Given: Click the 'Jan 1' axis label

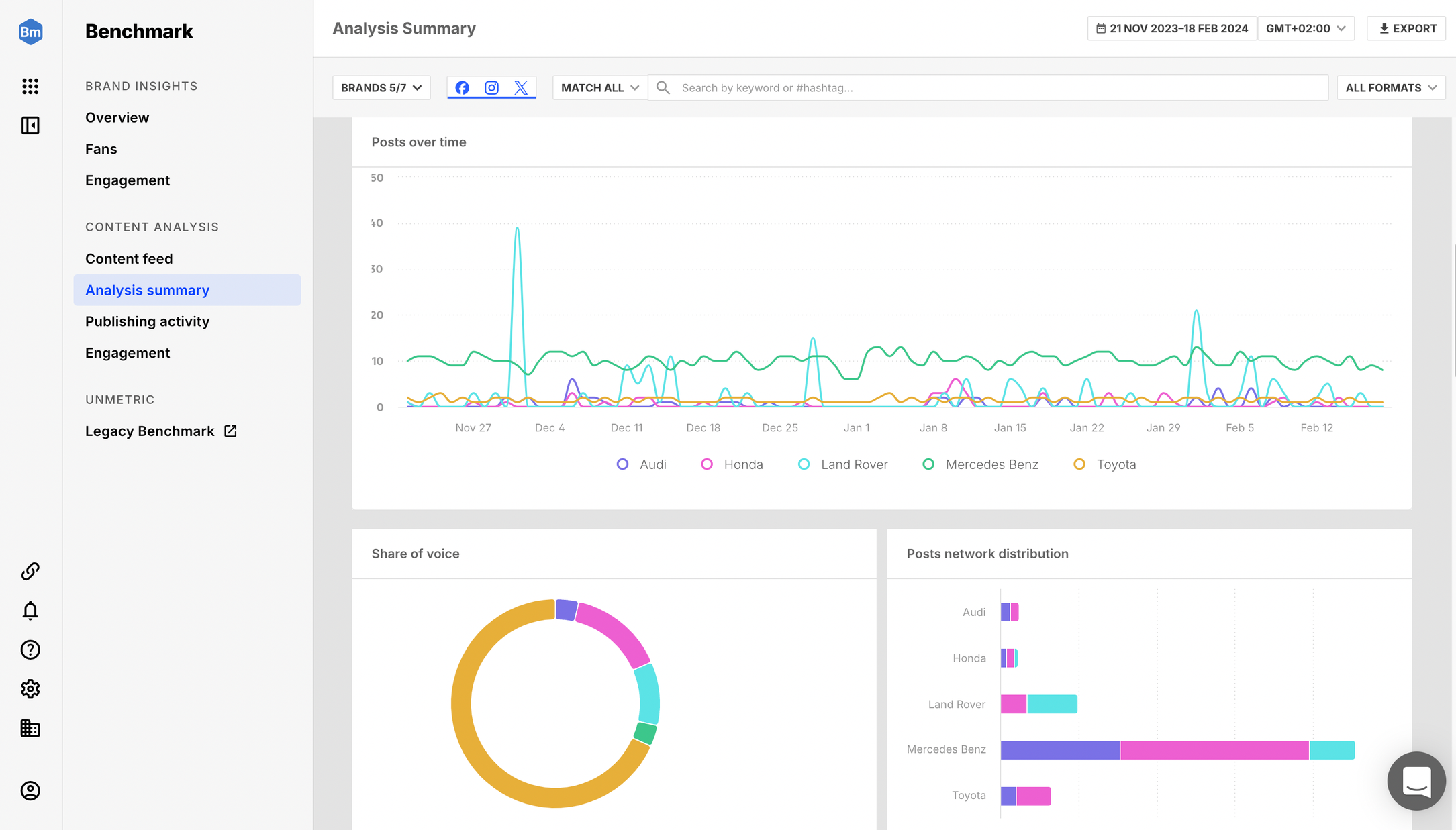Looking at the screenshot, I should 857,428.
